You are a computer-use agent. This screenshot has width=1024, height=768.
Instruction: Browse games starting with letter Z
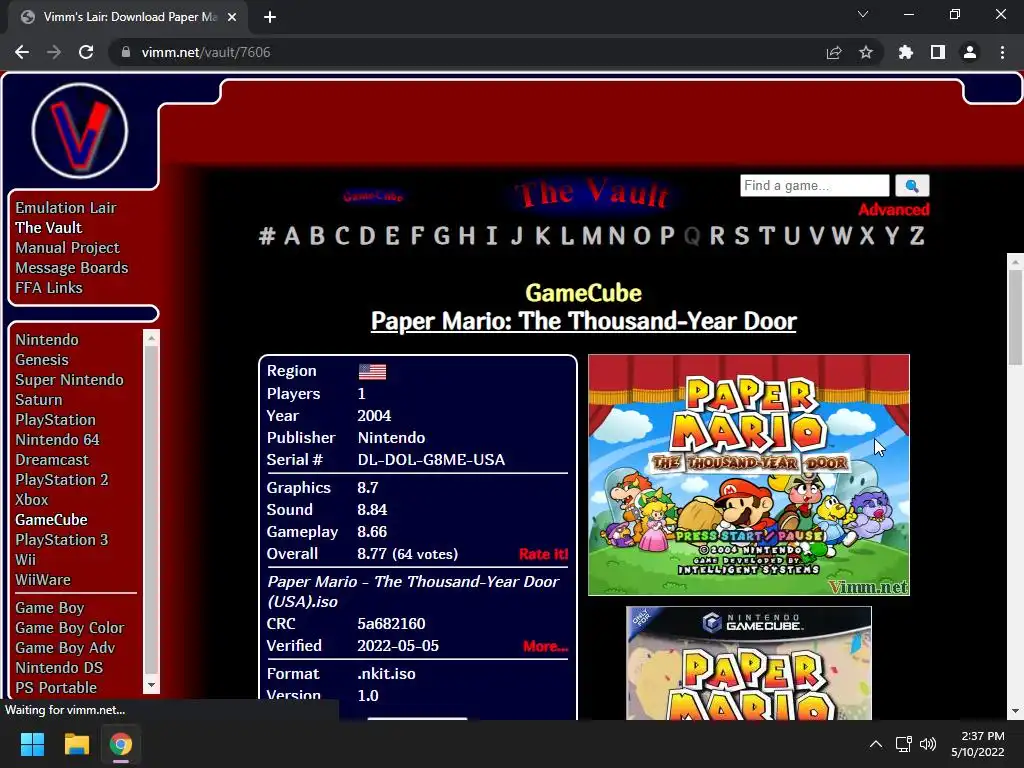coord(917,236)
